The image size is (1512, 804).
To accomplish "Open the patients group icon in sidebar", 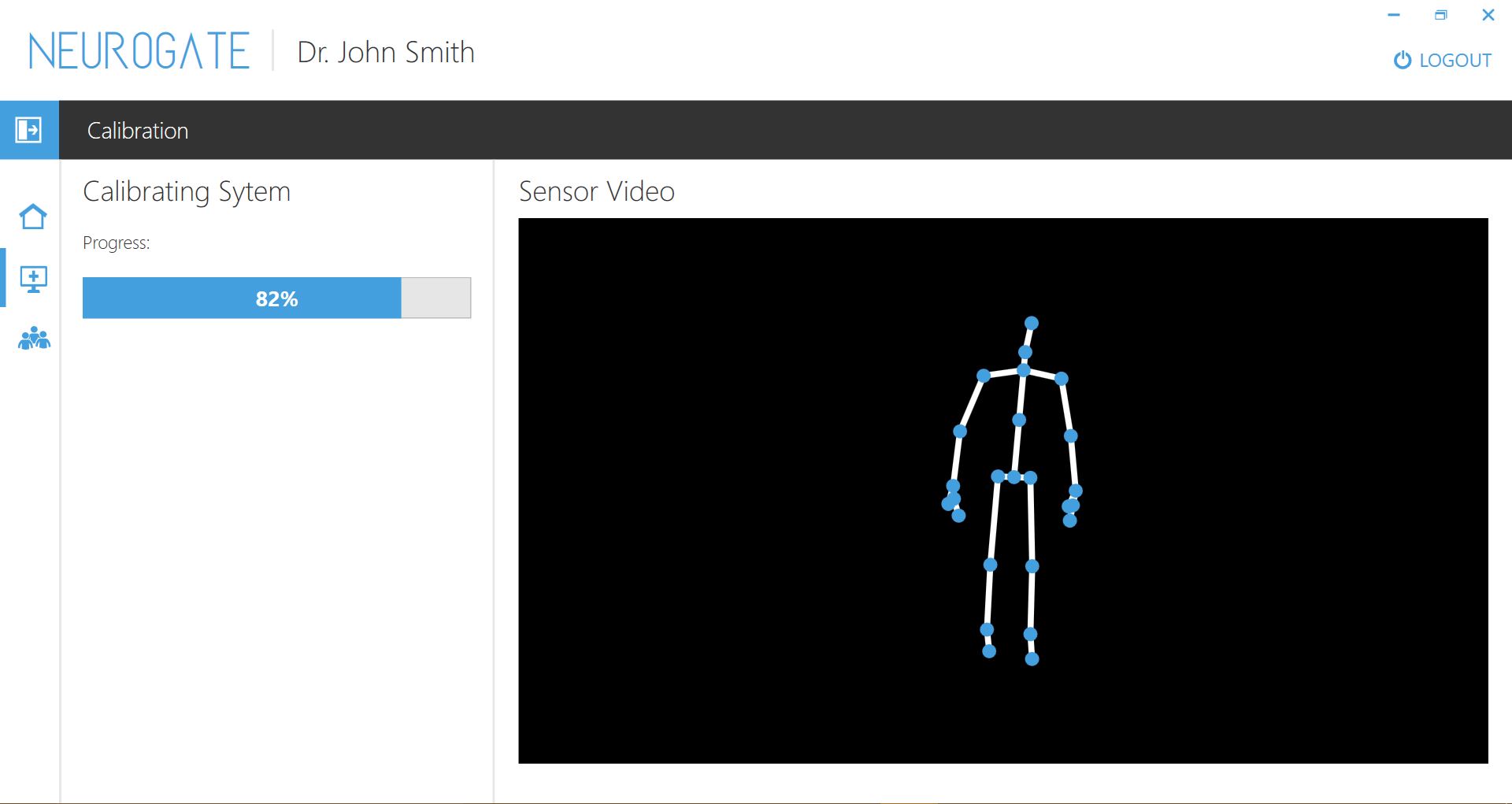I will (34, 339).
